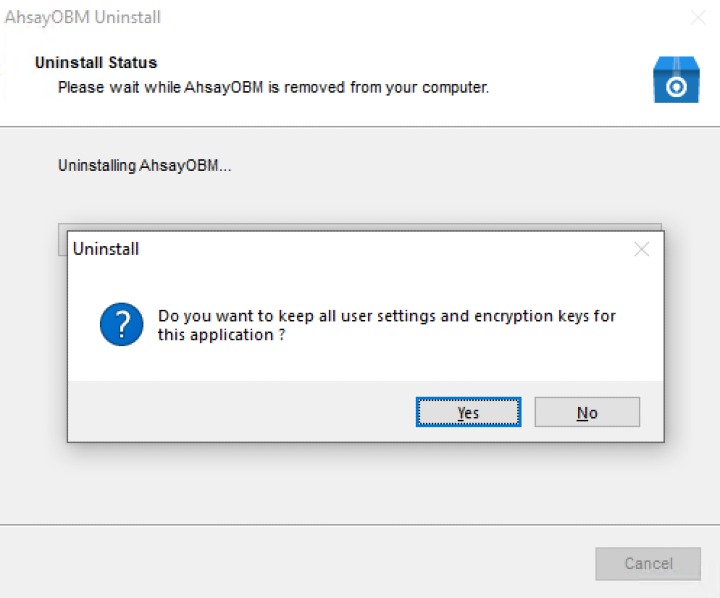Click the "Uninstalling AhsayOBM..." status text
This screenshot has width=720, height=598.
click(145, 165)
